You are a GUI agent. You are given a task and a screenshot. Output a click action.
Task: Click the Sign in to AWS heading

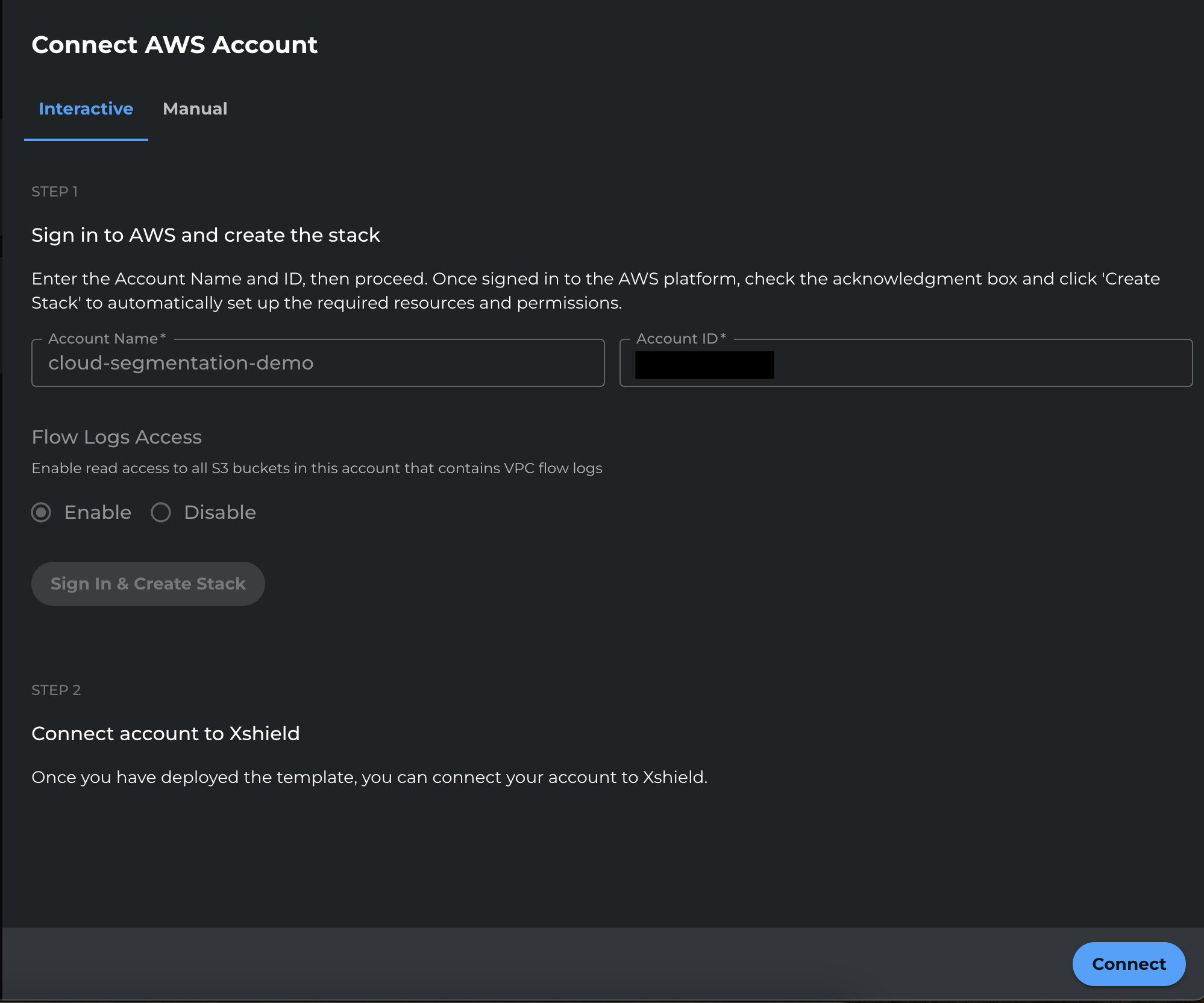[206, 235]
